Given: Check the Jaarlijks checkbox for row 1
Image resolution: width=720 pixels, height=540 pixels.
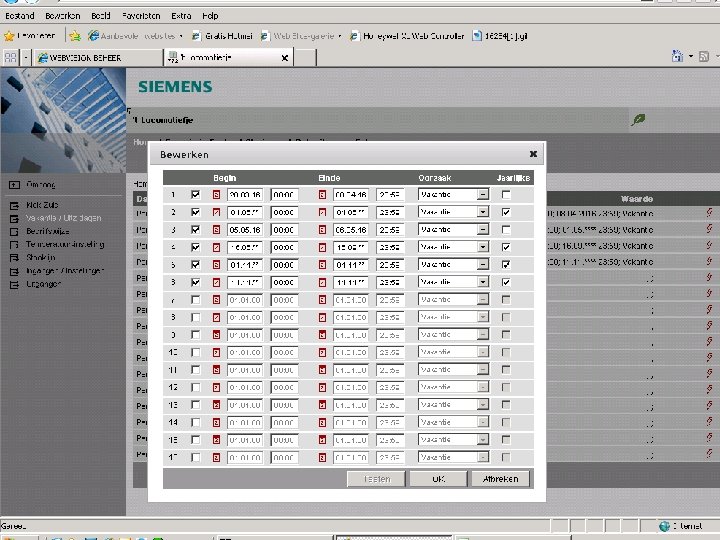Looking at the screenshot, I should point(506,195).
